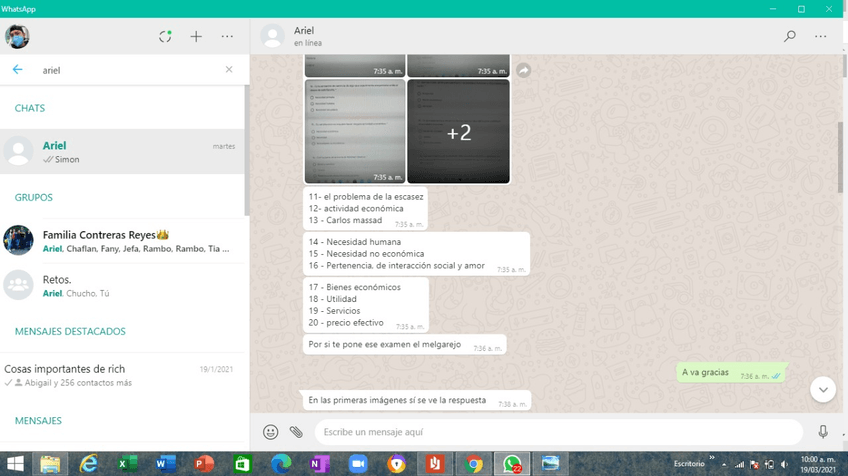848x476 pixels.
Task: Start a new chat with plus icon
Action: point(196,37)
